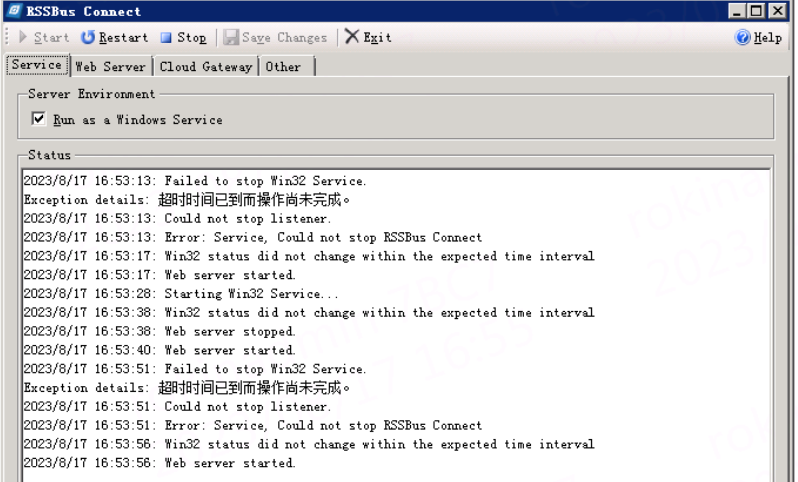Click the Web server stopped log entry
798x482 pixels.
pyautogui.click(x=160, y=331)
